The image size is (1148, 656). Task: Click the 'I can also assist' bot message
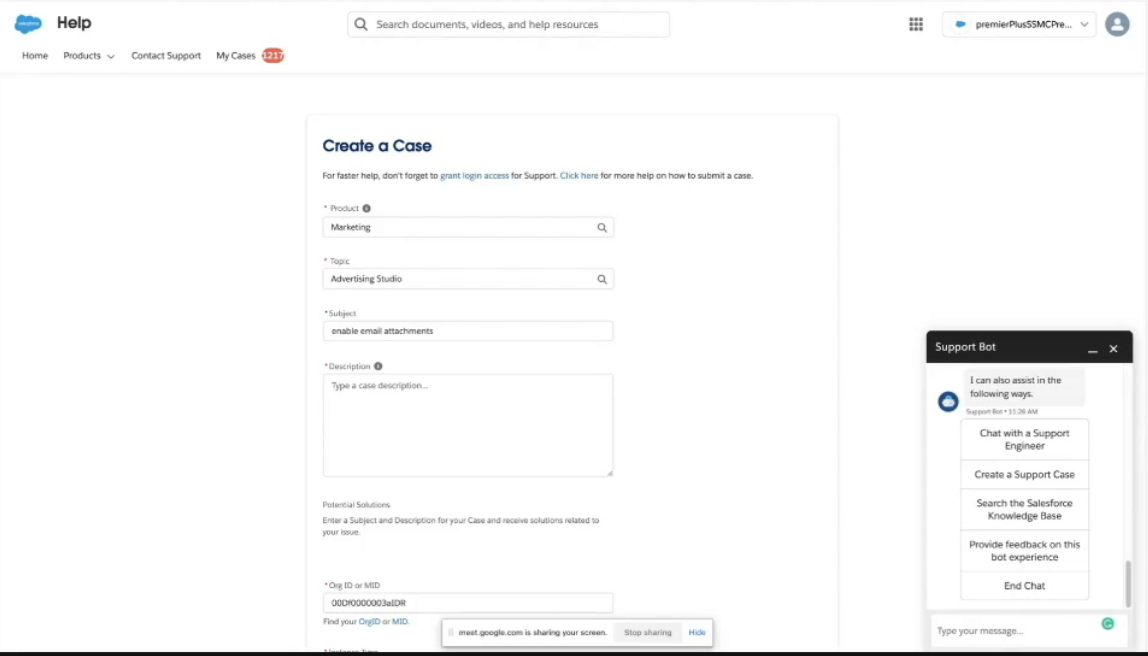click(1023, 387)
